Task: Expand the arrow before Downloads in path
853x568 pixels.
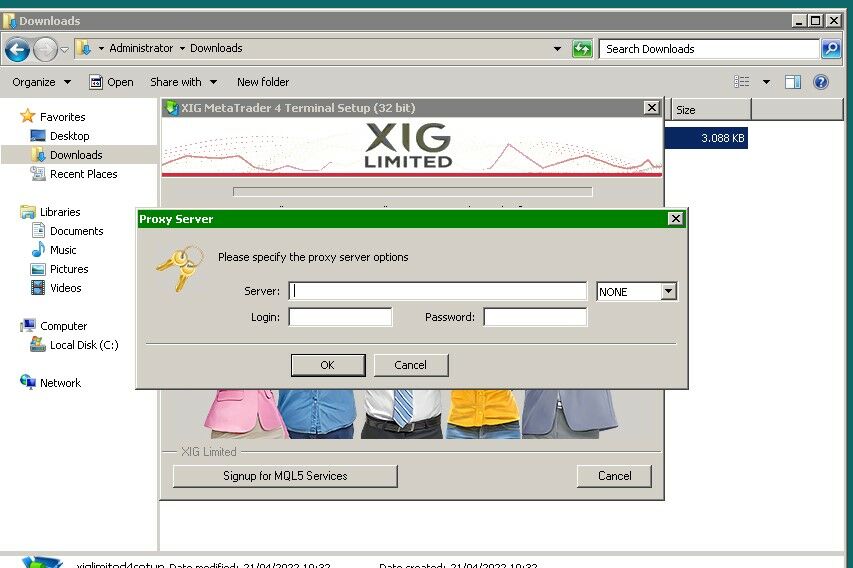Action: pyautogui.click(x=182, y=48)
